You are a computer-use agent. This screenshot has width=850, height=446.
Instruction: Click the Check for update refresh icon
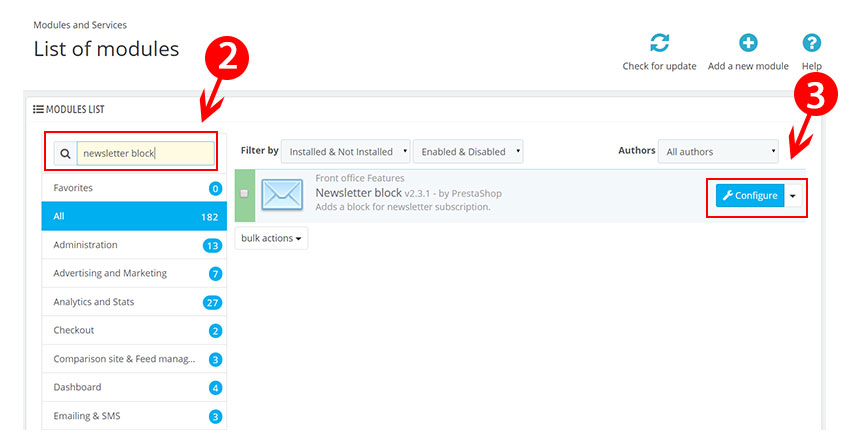[659, 43]
